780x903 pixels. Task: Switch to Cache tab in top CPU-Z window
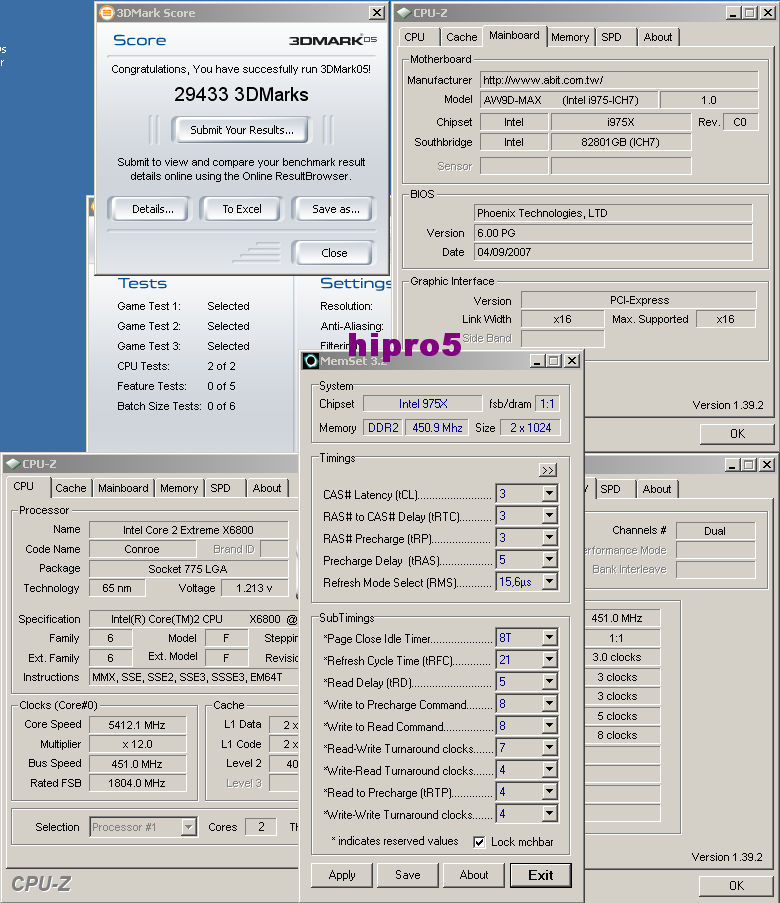click(x=461, y=37)
